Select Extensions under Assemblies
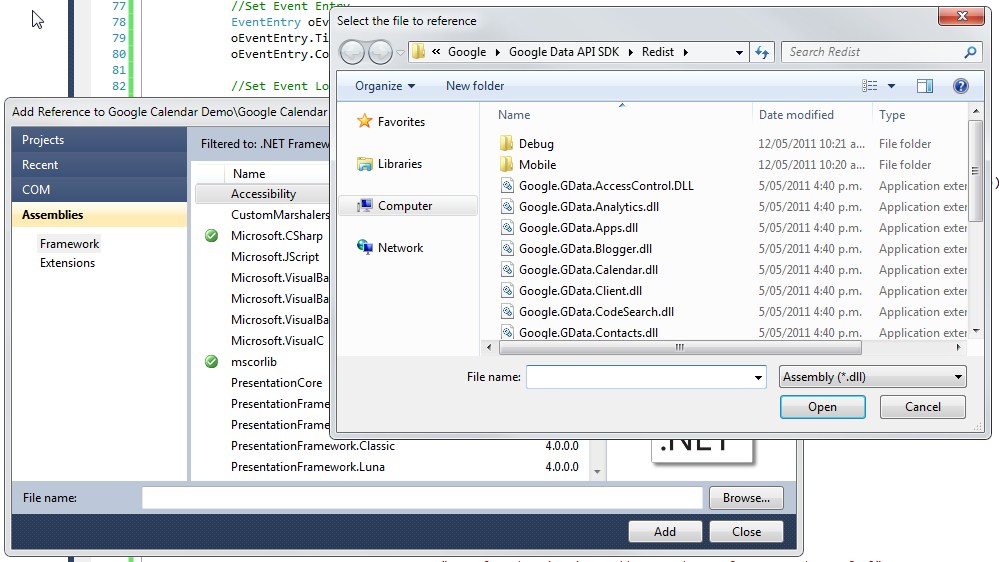999x562 pixels. pos(67,263)
